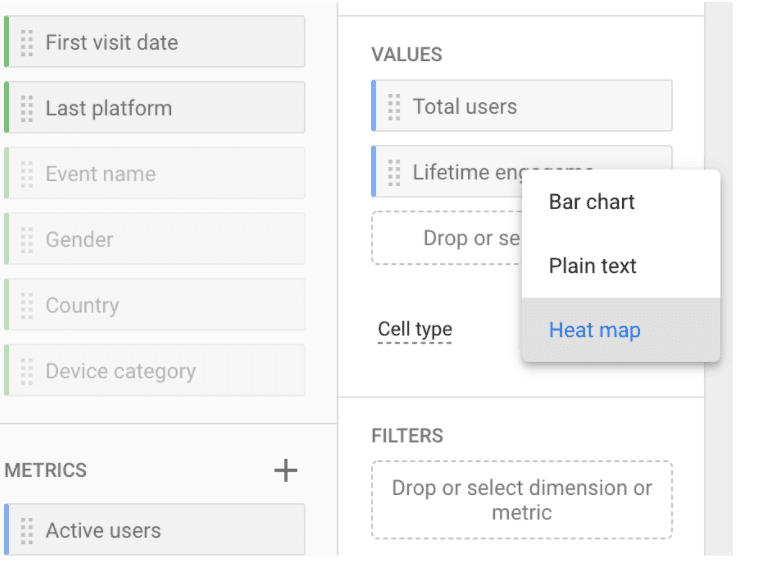This screenshot has height=566, width=771.
Task: Click the drag handle on Active users
Action: (27, 531)
